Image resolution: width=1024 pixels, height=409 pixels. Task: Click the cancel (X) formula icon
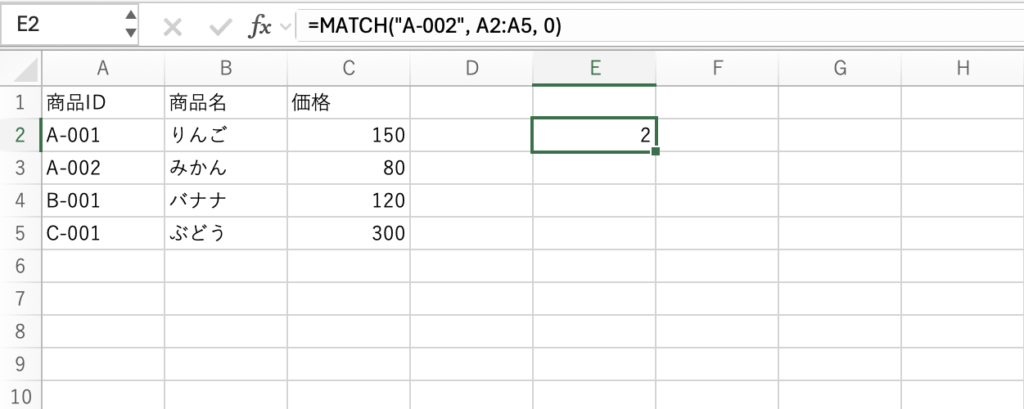point(172,26)
